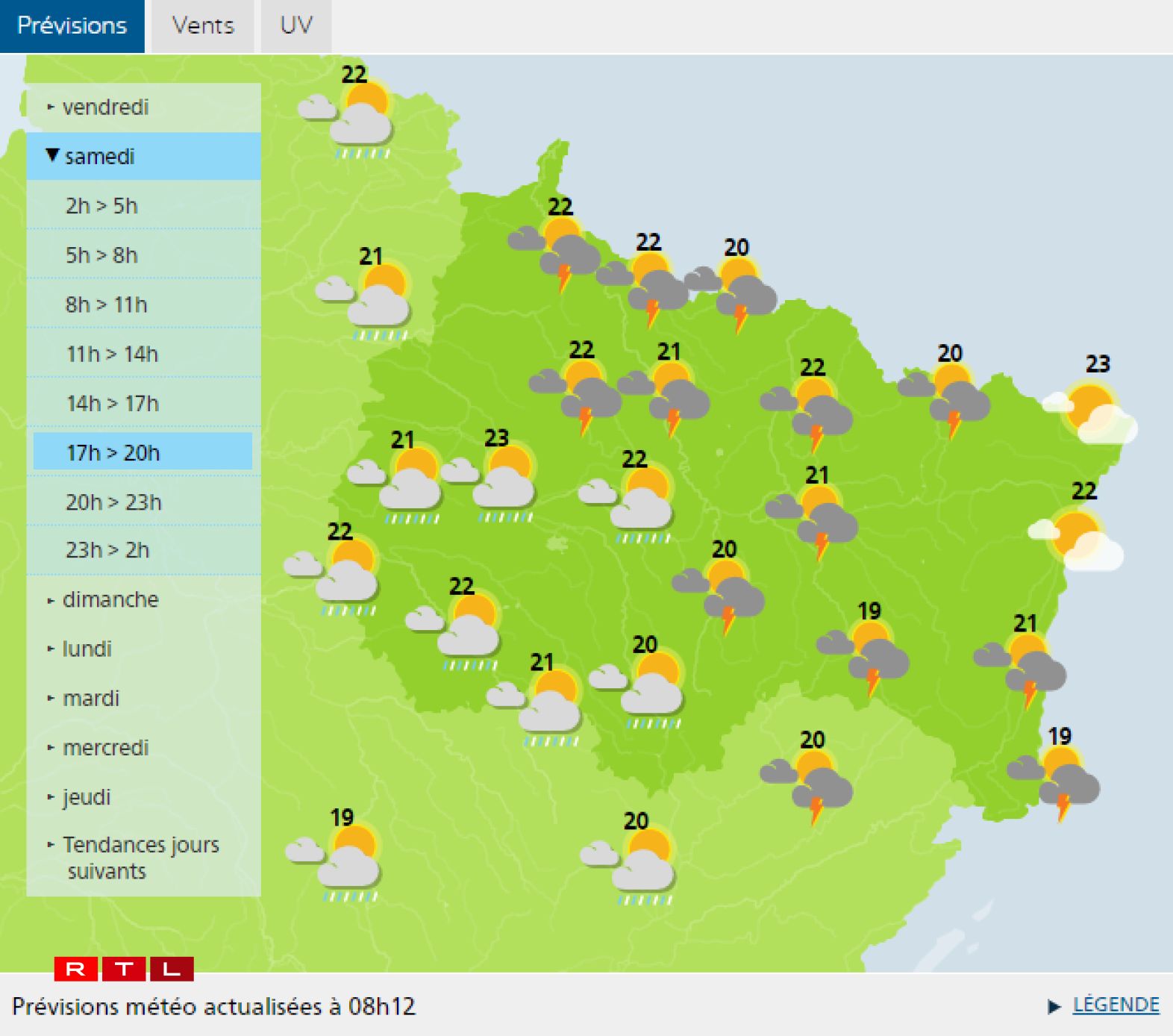This screenshot has height=1036, width=1173.
Task: Switch to the Vents tab
Action: coord(203,26)
